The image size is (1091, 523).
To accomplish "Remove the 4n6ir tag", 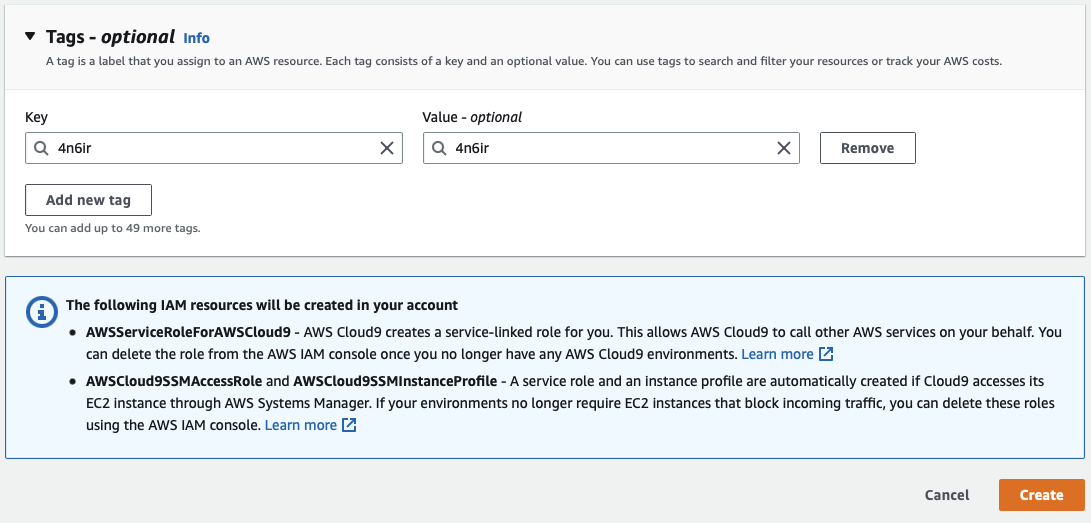I will click(x=867, y=148).
